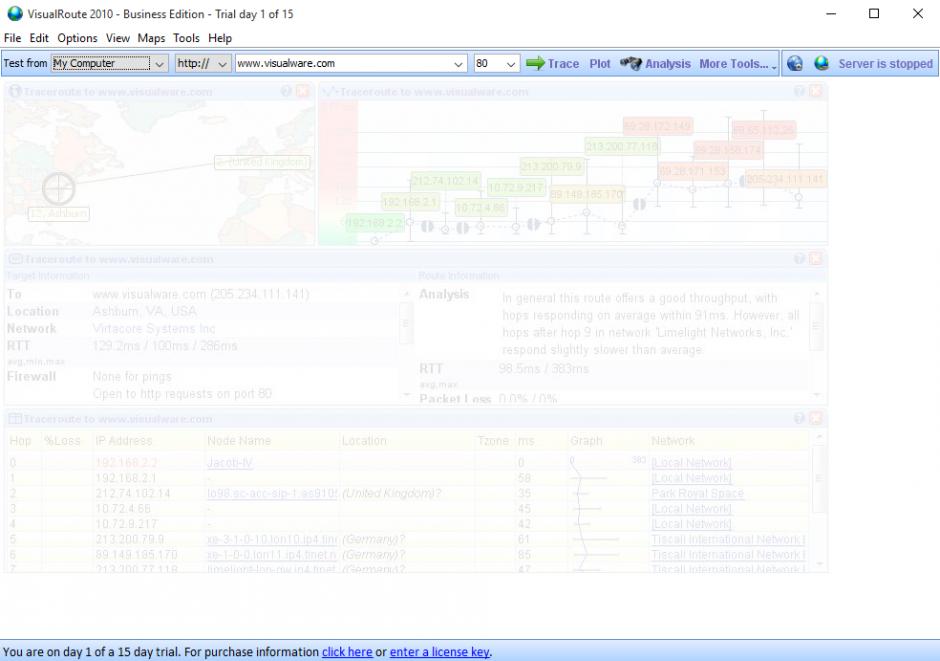Click the green Trace arrow icon
This screenshot has width=940, height=661.
coord(535,63)
